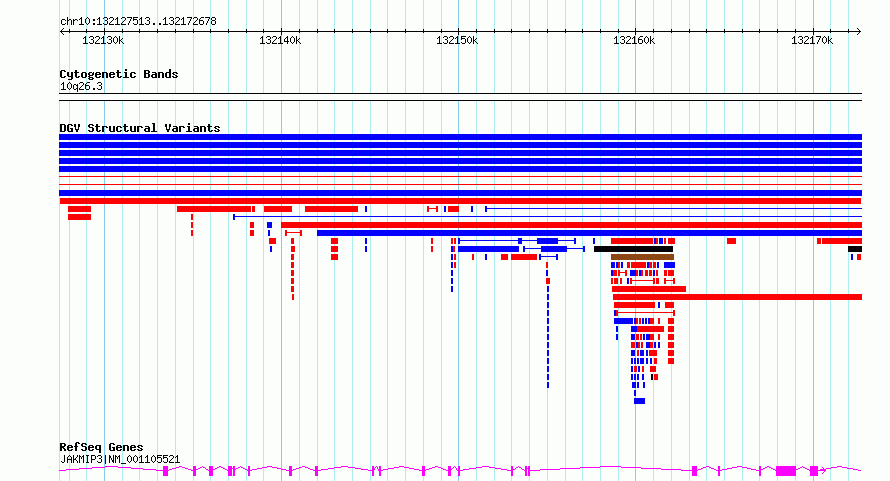
Task: Open the JAKMIP3|NM_001105521 gene label
Action: click(120, 459)
